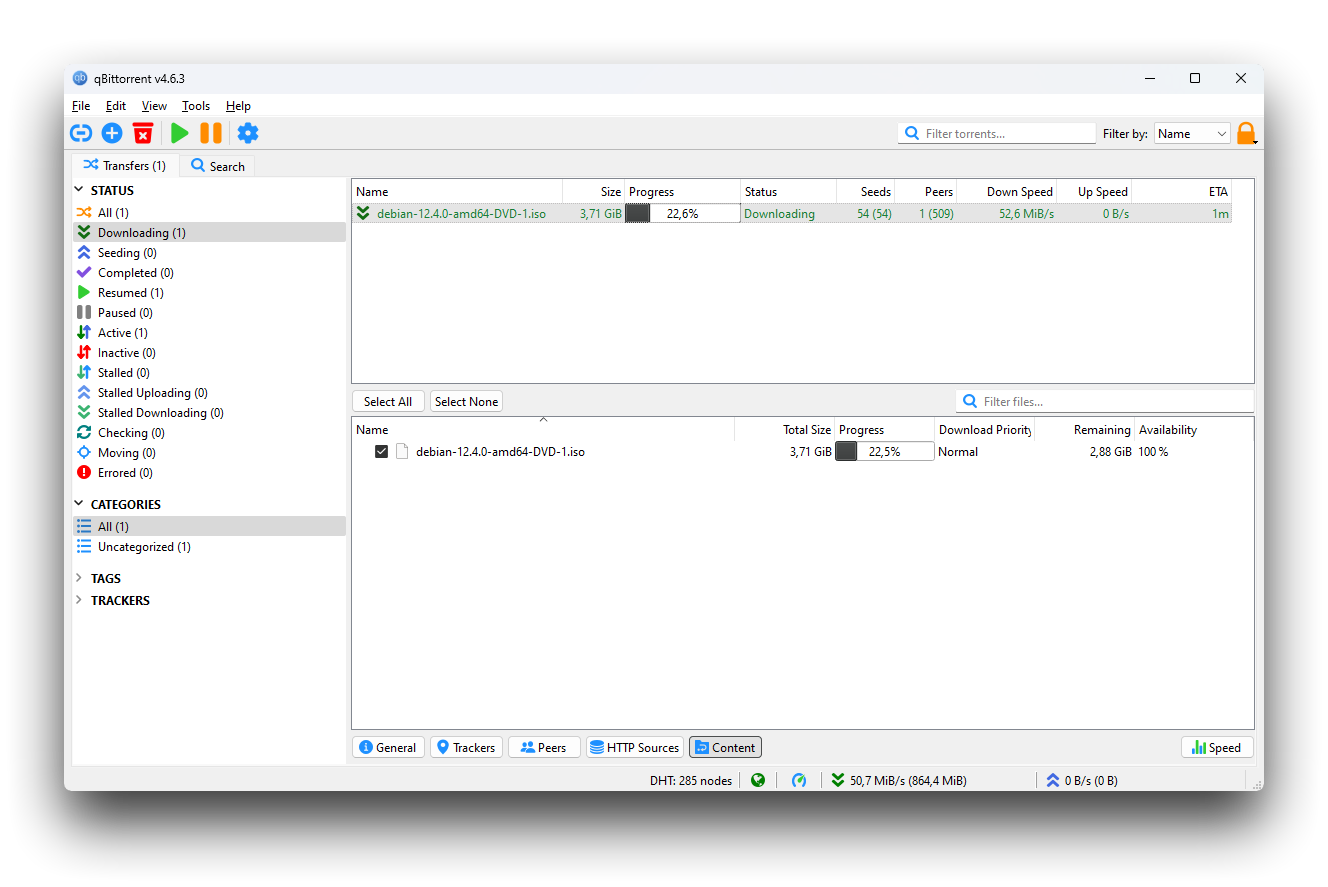1328x887 pixels.
Task: Switch to the Peers tab
Action: 544,747
